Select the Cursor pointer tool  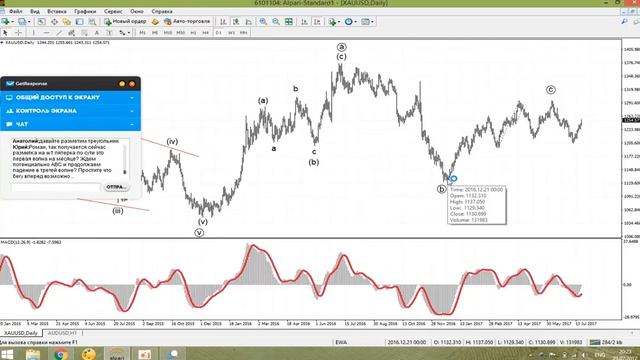pos(5,33)
